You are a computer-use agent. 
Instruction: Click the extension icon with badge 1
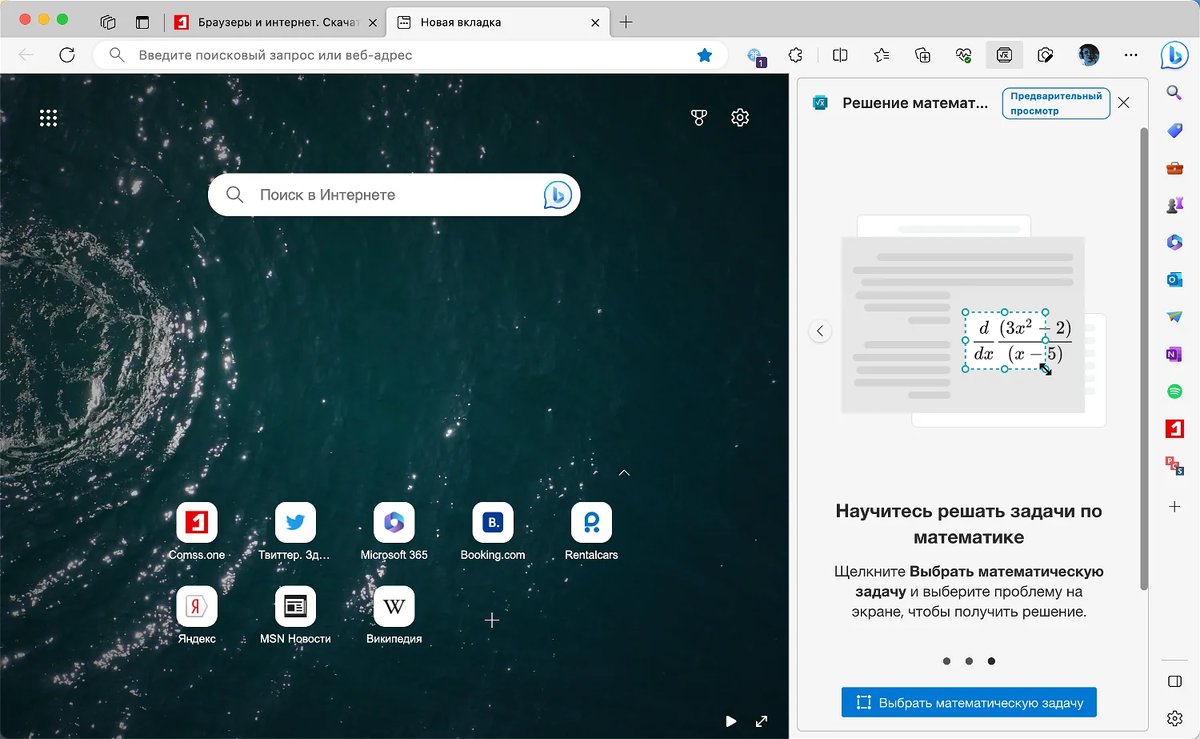point(756,57)
